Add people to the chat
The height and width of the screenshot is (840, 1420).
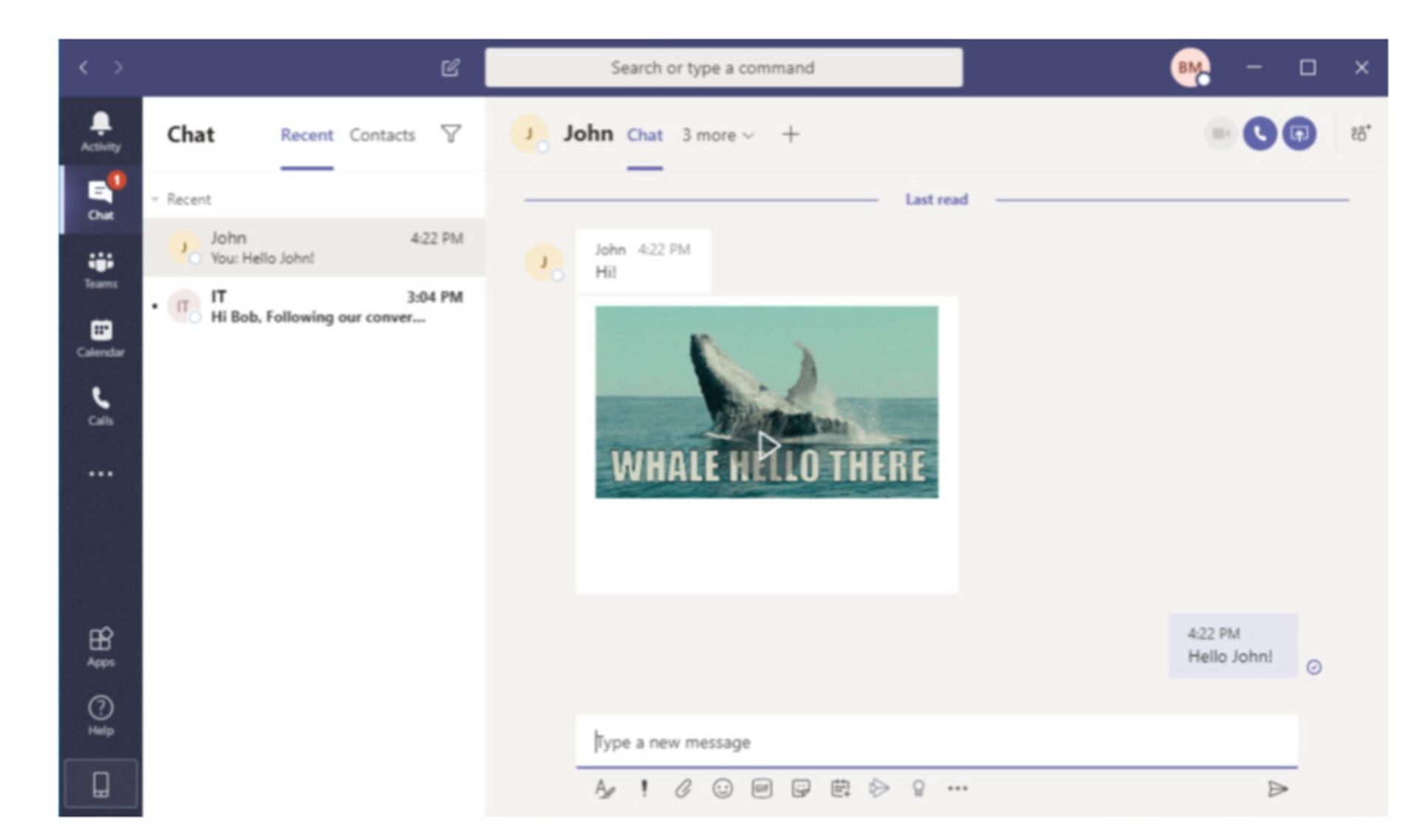pyautogui.click(x=1359, y=134)
